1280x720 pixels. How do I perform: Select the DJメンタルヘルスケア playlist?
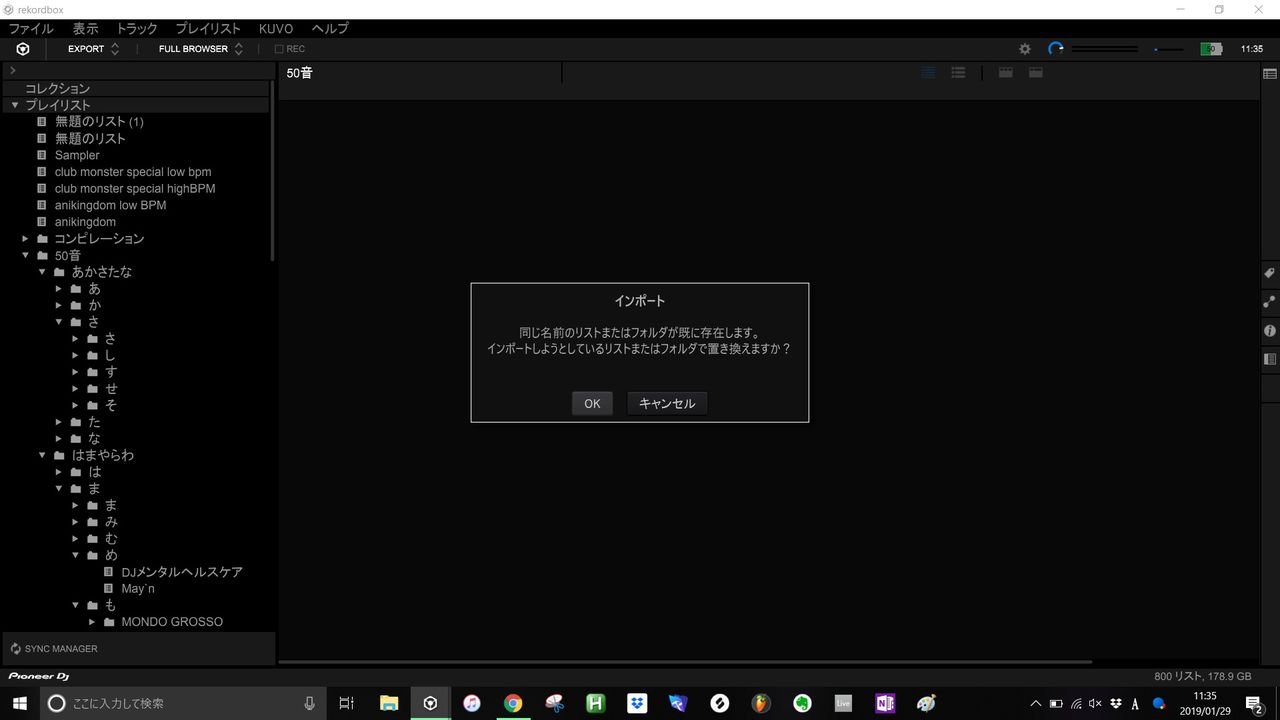182,572
